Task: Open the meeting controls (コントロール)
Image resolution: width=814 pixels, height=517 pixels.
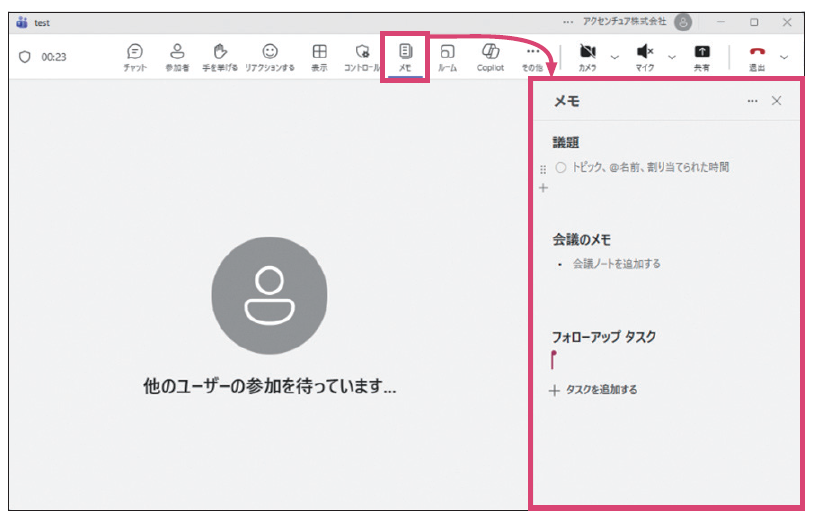Action: click(362, 57)
